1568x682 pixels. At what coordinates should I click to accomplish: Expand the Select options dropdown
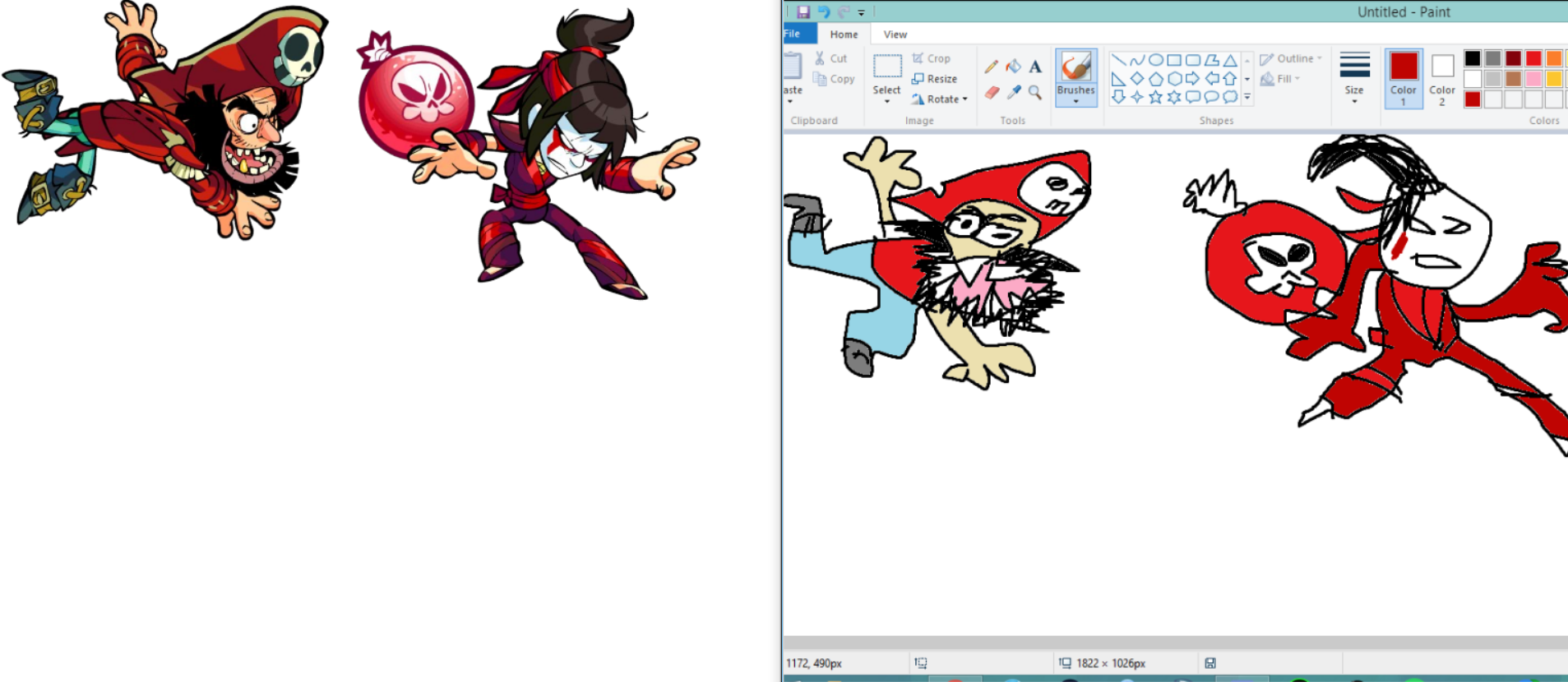[x=887, y=101]
